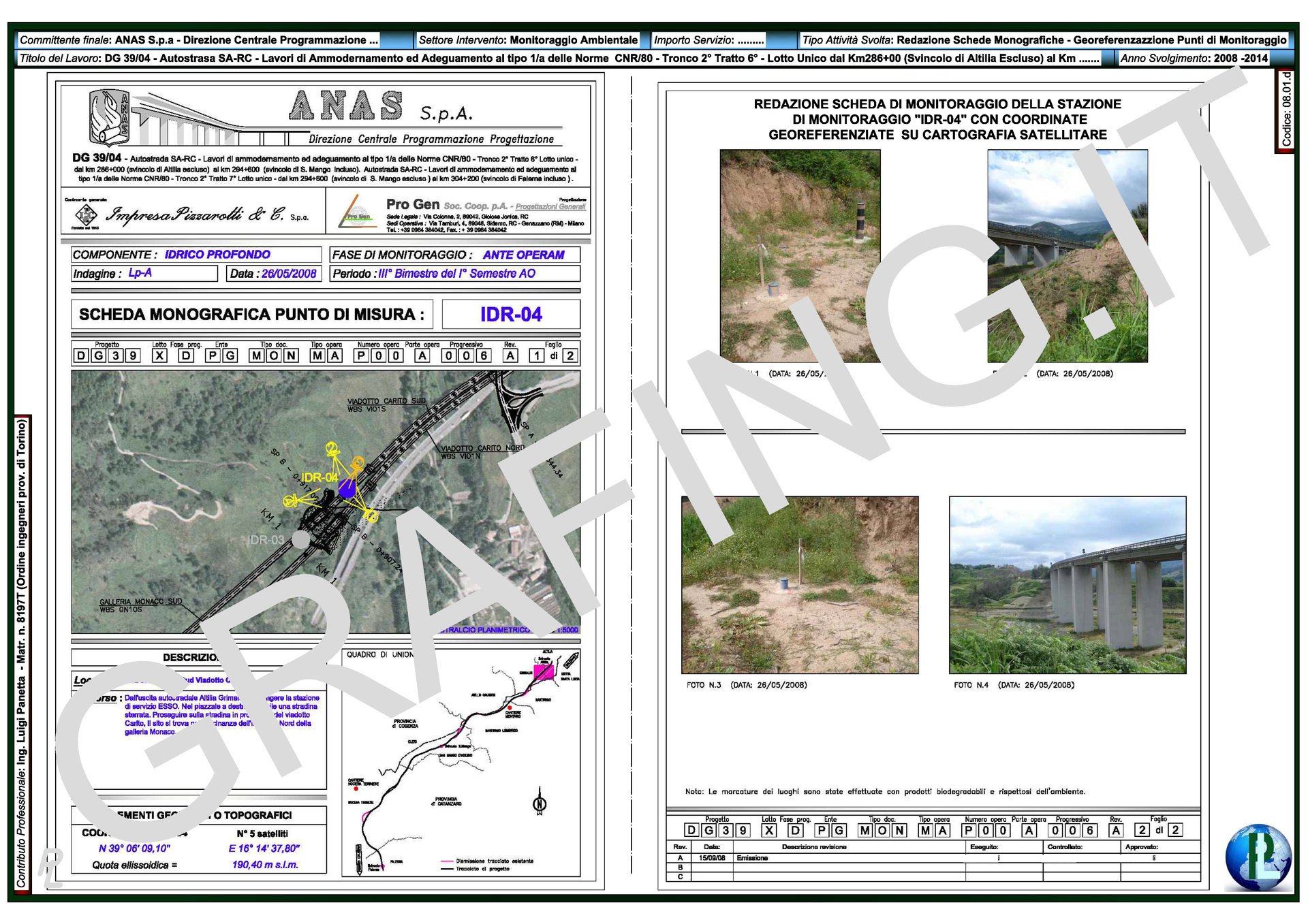Open the Foto N.4 viaduct pillars photo

[x=1067, y=585]
